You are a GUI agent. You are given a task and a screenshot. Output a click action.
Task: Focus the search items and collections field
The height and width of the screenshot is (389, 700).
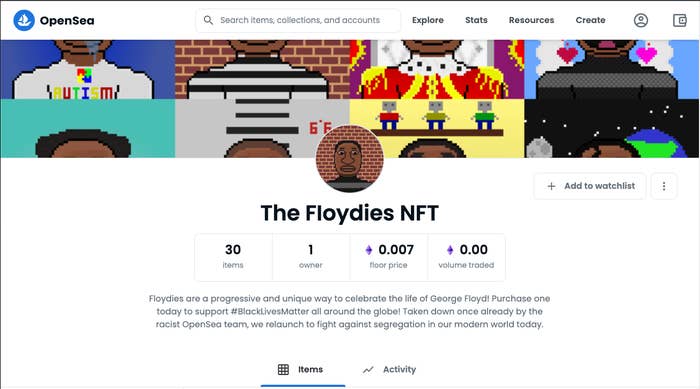click(x=298, y=20)
